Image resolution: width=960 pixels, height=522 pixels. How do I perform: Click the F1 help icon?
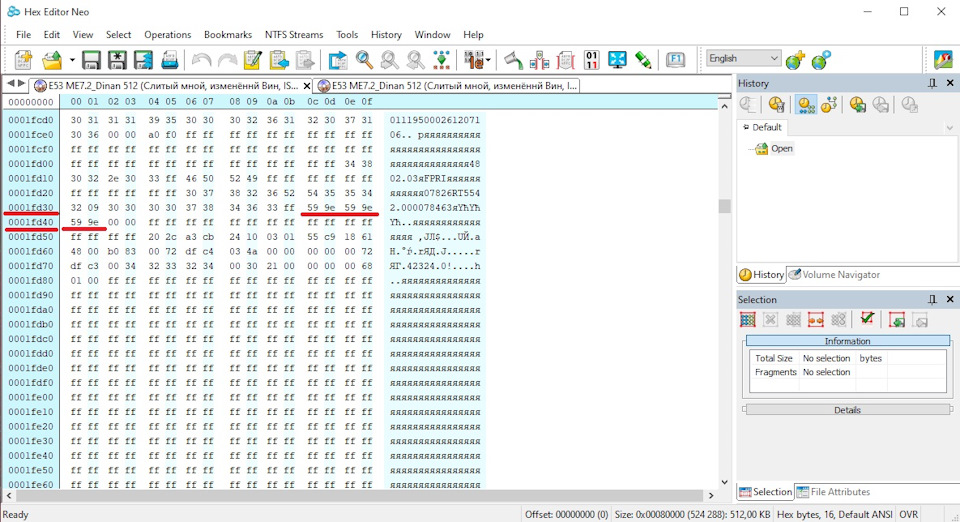[675, 60]
